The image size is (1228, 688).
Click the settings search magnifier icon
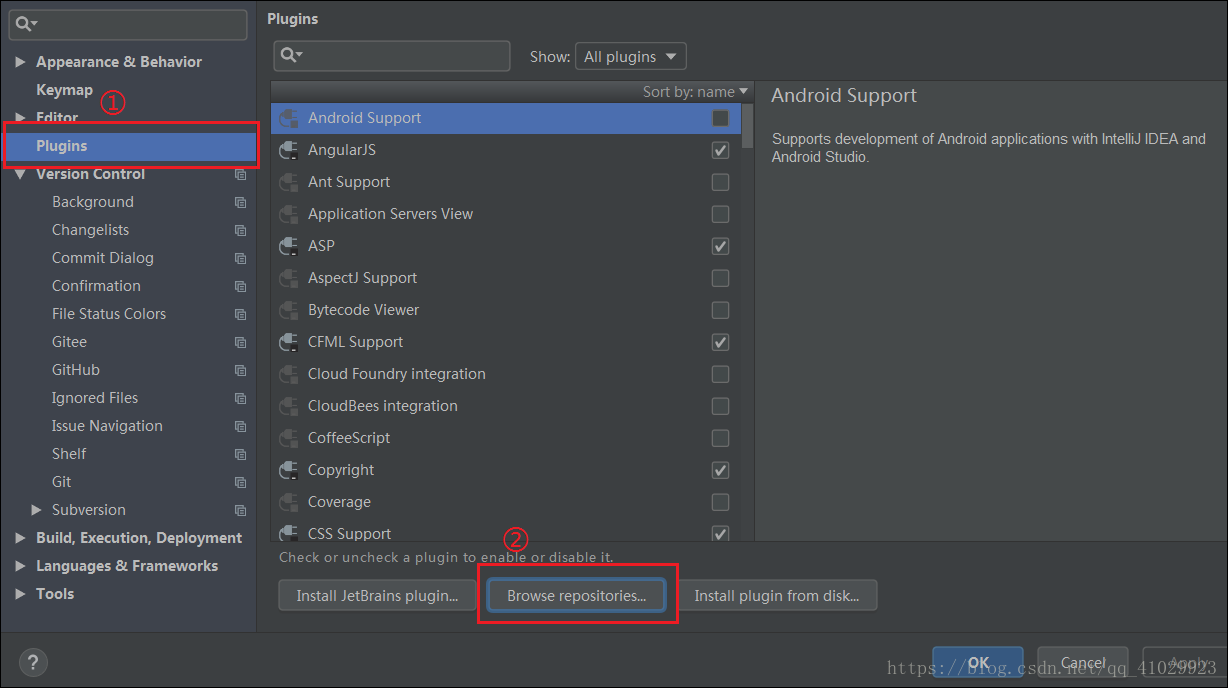coord(26,24)
